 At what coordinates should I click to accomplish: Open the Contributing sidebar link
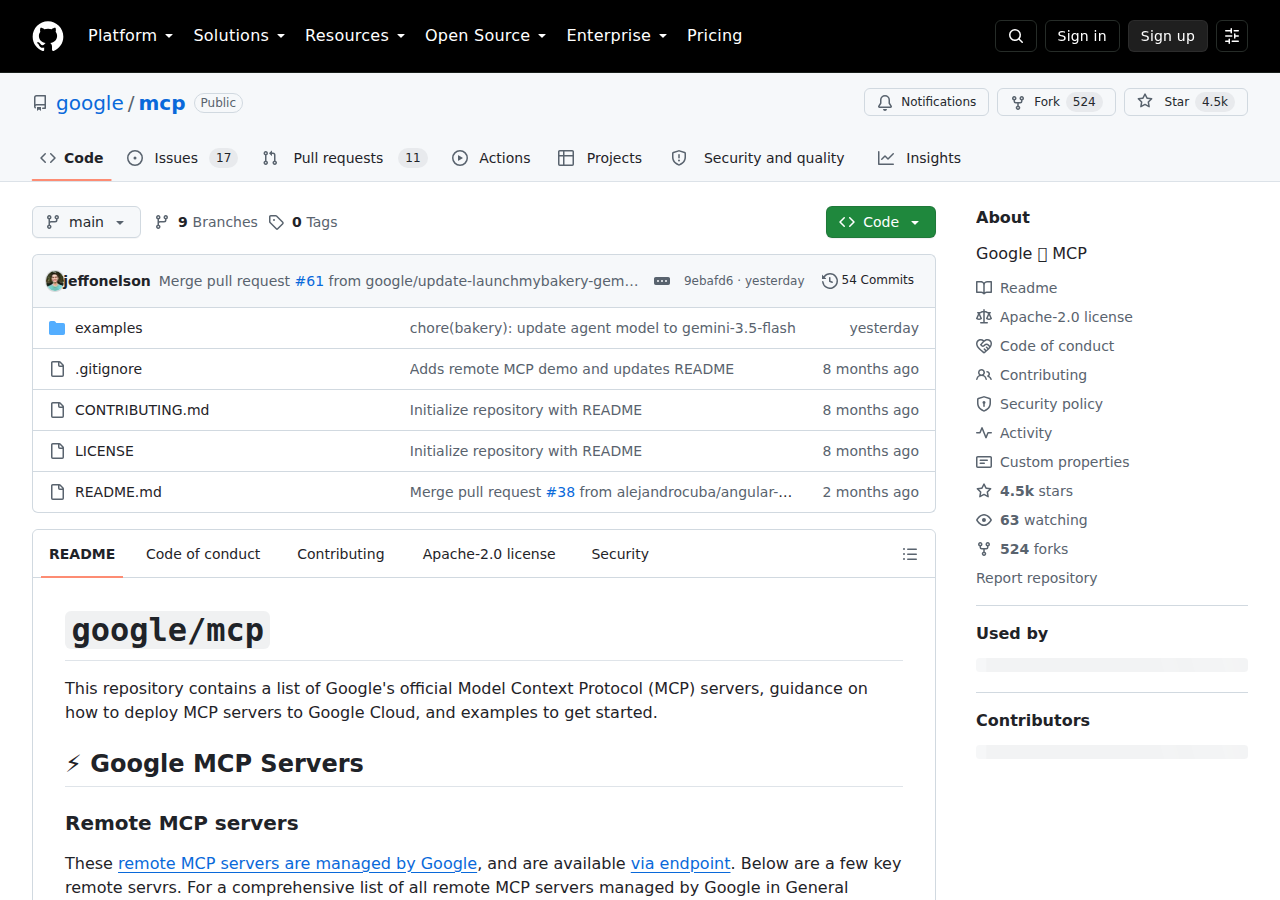click(1043, 375)
